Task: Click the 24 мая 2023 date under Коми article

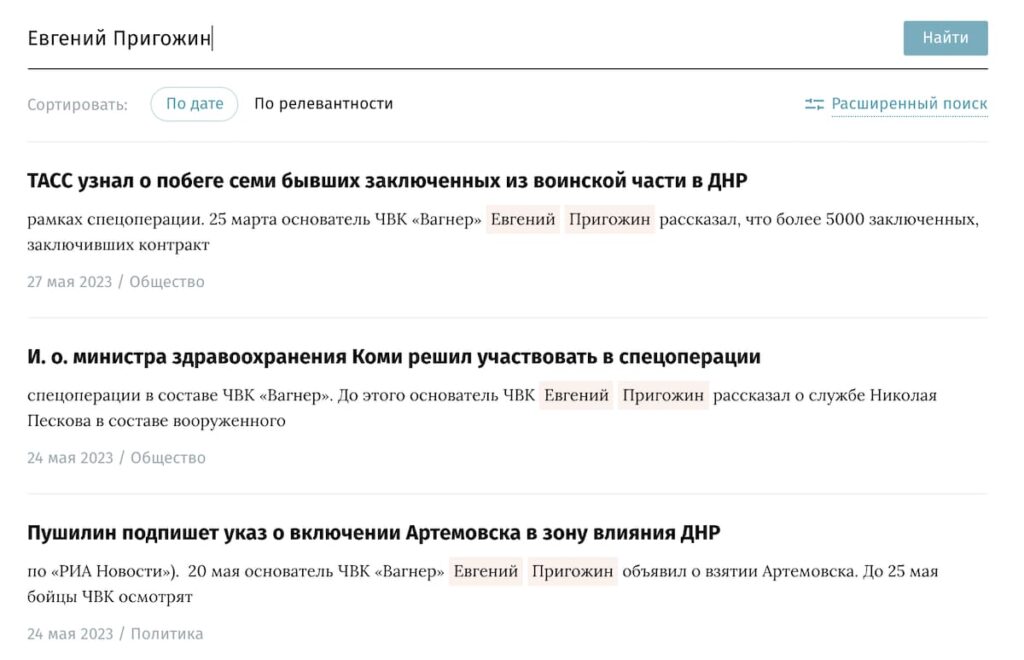Action: (x=70, y=458)
